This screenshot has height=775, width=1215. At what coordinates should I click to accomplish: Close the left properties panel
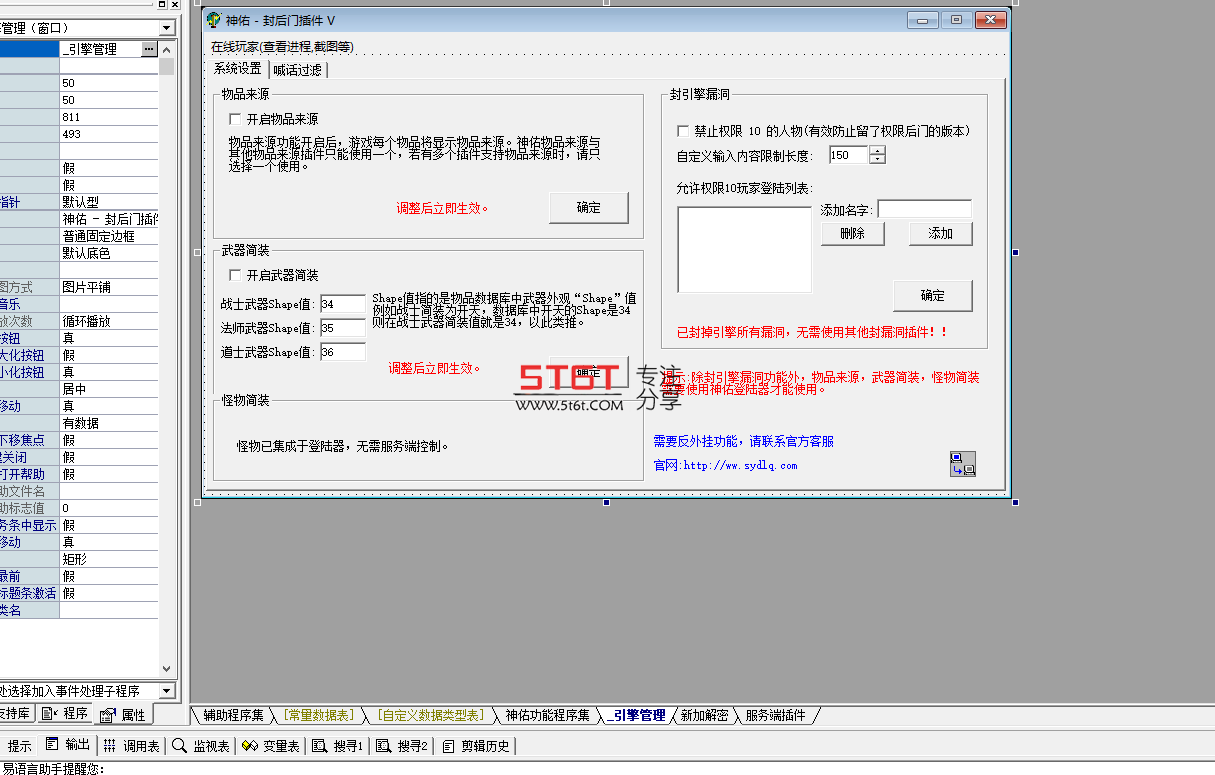(176, 5)
